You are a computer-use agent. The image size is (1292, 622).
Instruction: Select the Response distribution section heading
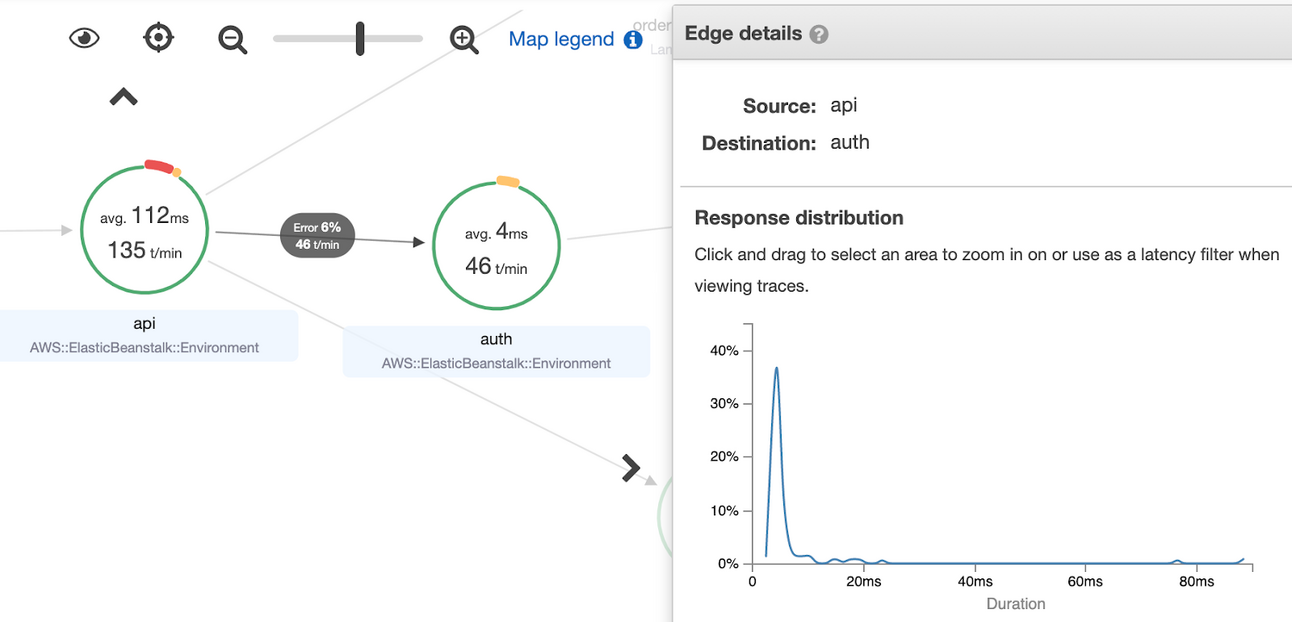799,217
